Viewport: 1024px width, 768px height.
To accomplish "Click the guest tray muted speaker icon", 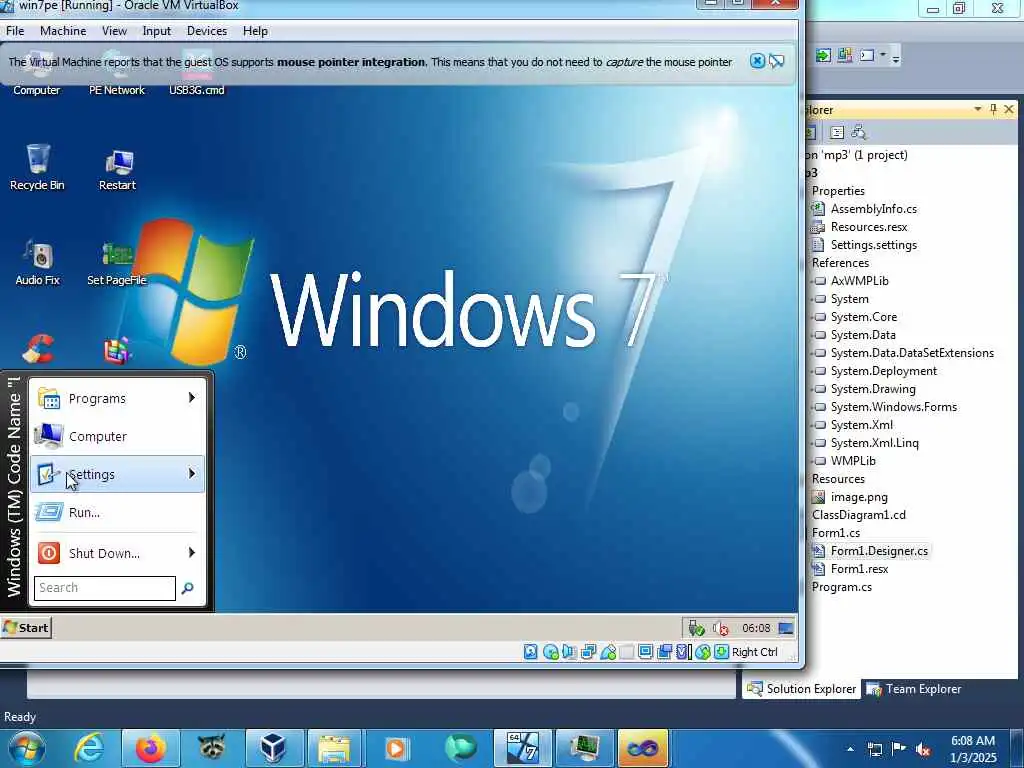I will coord(720,628).
